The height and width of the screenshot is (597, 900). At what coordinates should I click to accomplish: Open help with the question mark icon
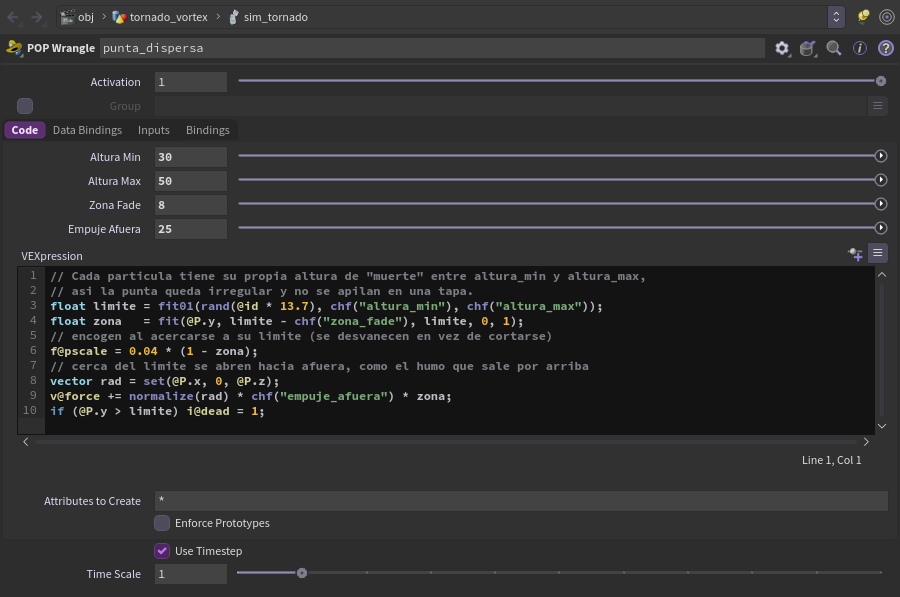(886, 48)
